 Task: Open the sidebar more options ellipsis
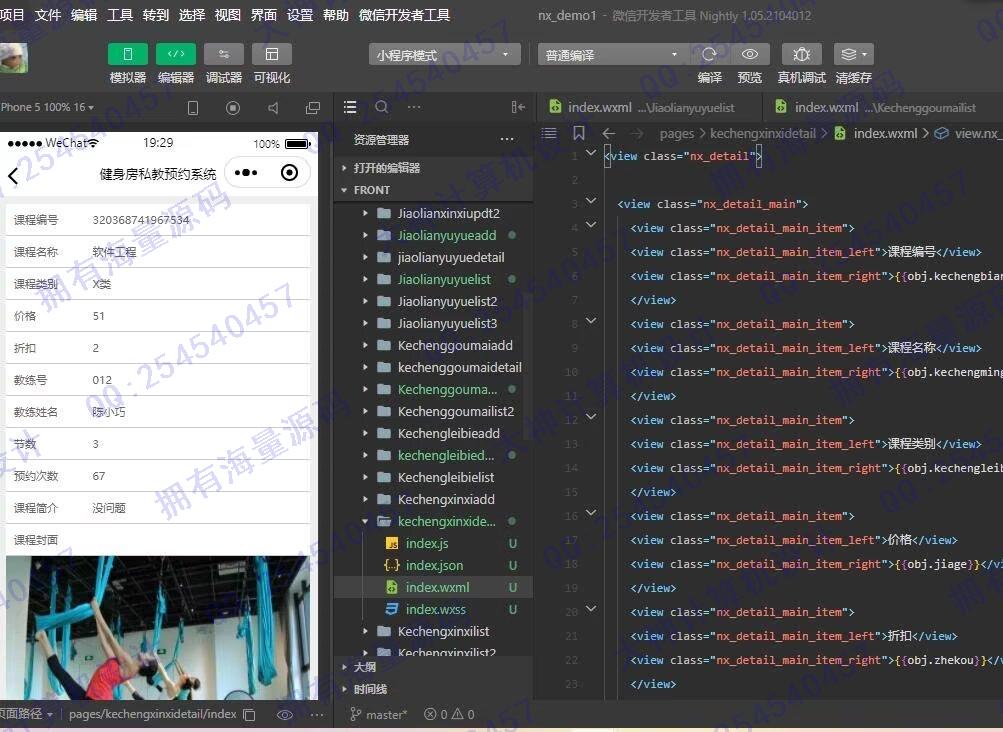414,107
